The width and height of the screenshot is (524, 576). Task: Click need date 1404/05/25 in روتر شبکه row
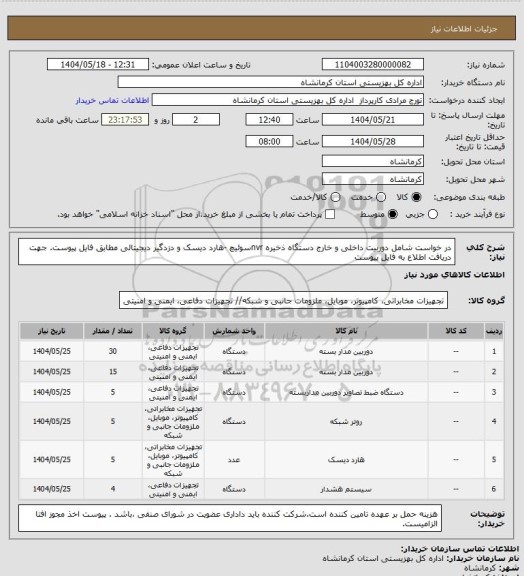click(x=51, y=421)
